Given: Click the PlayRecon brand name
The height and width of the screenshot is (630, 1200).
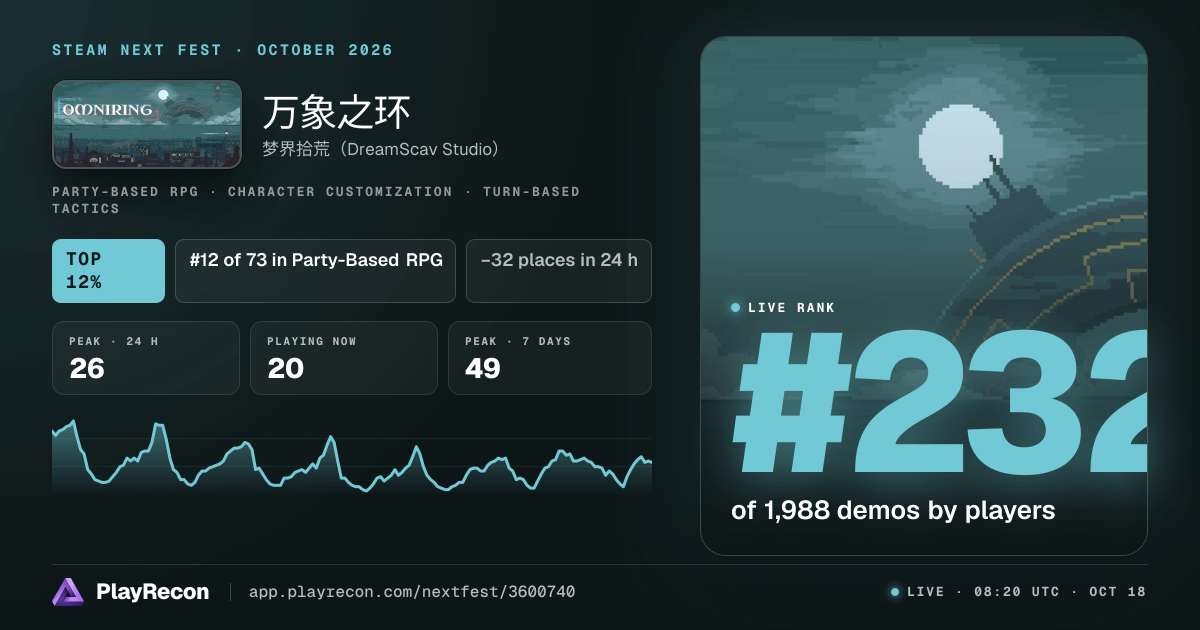Looking at the screenshot, I should pos(152,592).
